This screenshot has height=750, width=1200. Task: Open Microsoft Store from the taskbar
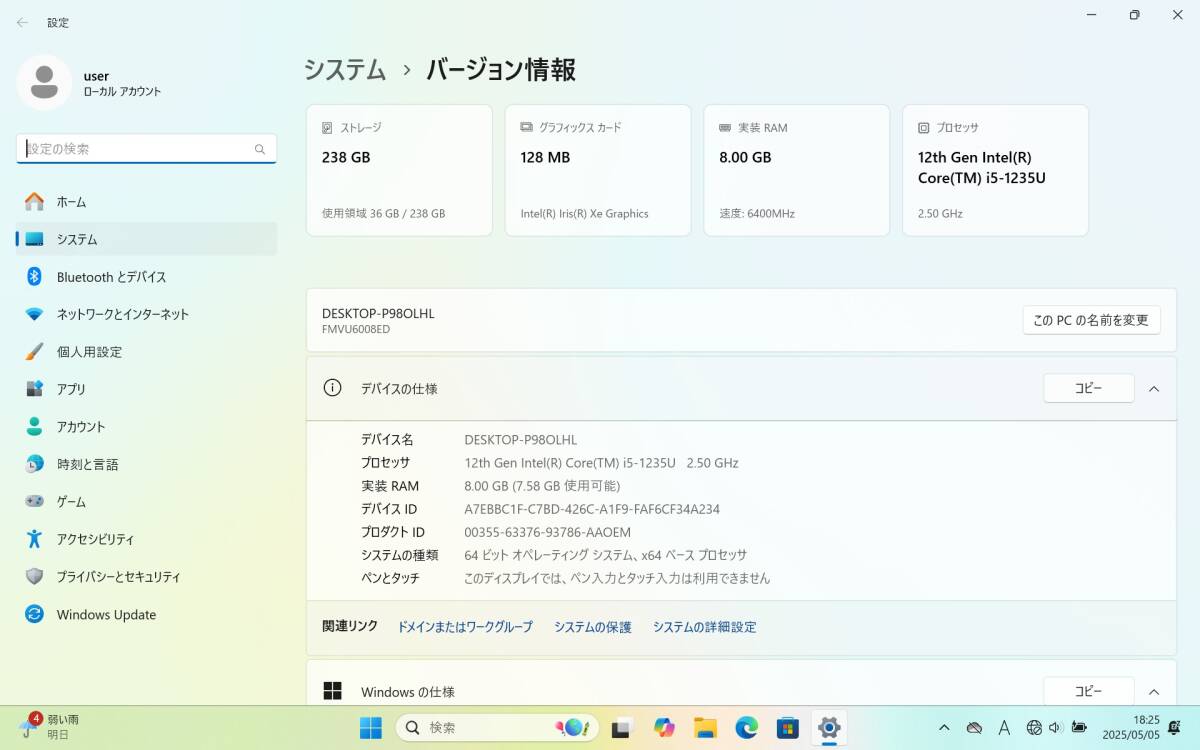pyautogui.click(x=787, y=727)
